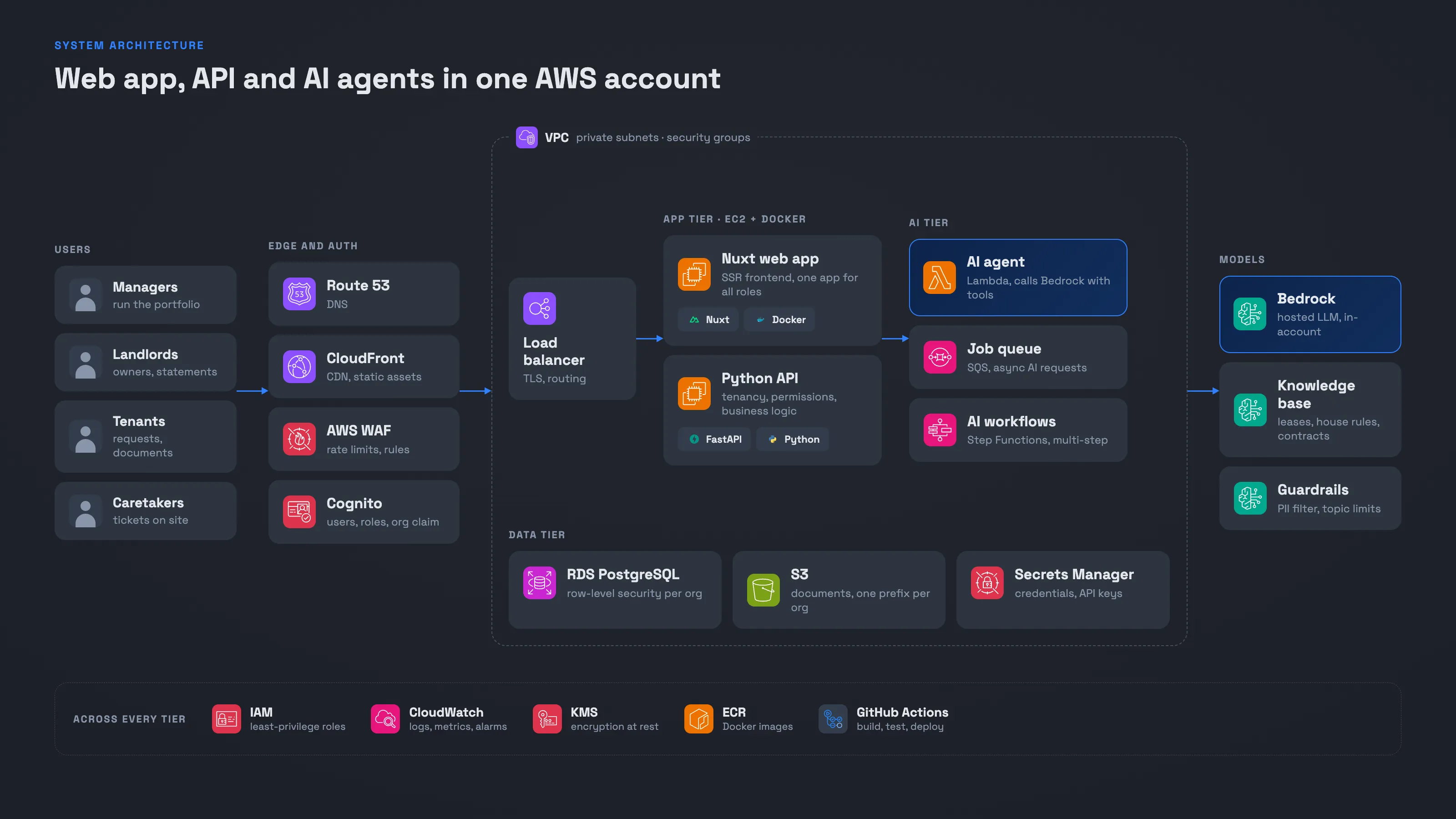1456x819 pixels.
Task: Click the 'Python API' card title
Action: coord(760,378)
